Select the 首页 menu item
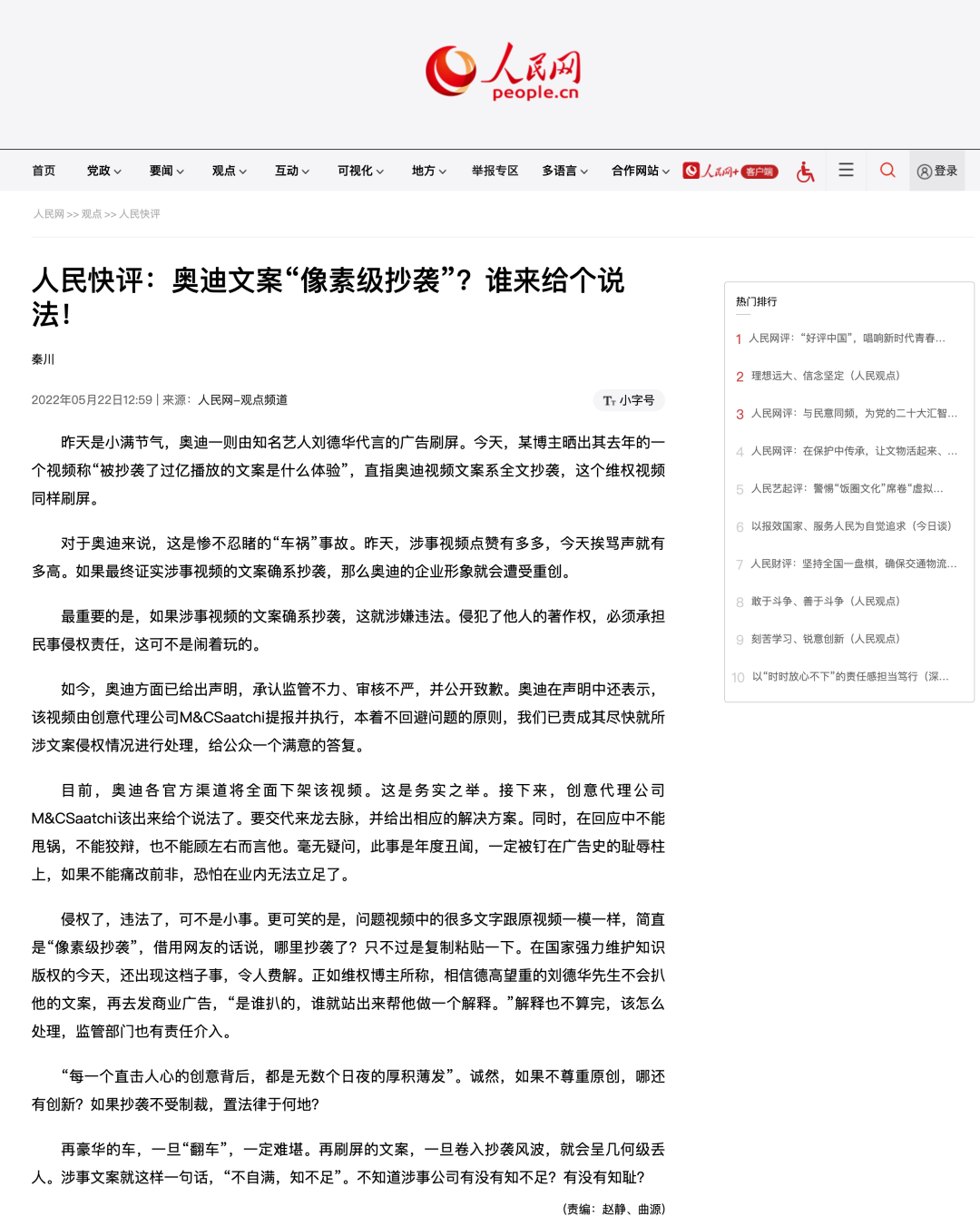The image size is (980, 1226). tap(44, 170)
